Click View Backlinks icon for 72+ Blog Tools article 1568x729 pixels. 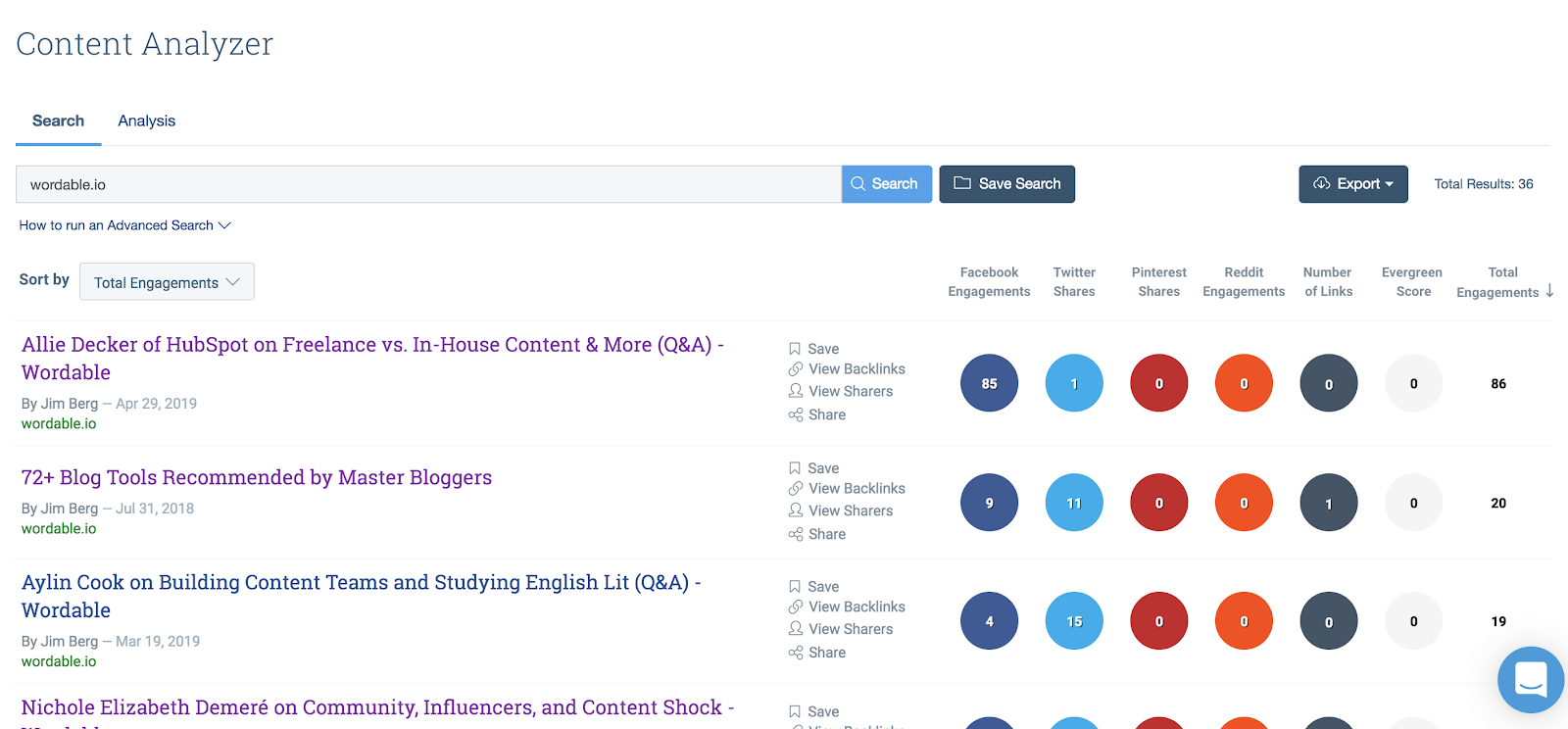(x=796, y=489)
